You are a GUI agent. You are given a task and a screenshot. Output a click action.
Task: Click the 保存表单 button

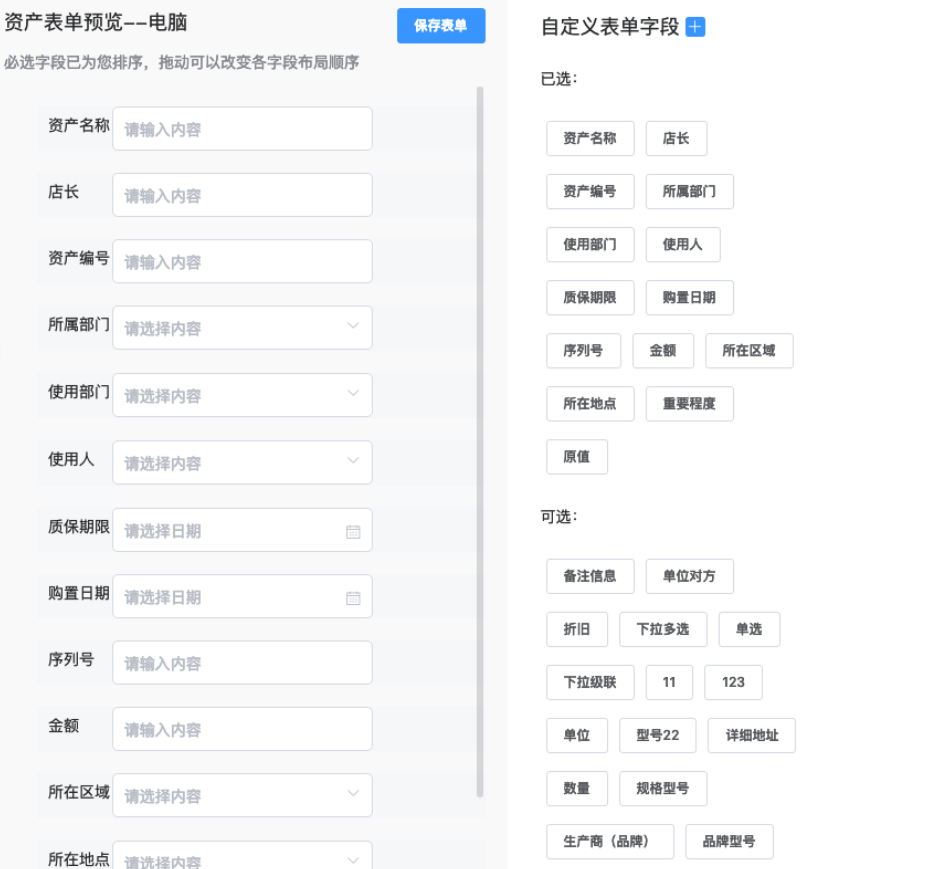tap(441, 26)
